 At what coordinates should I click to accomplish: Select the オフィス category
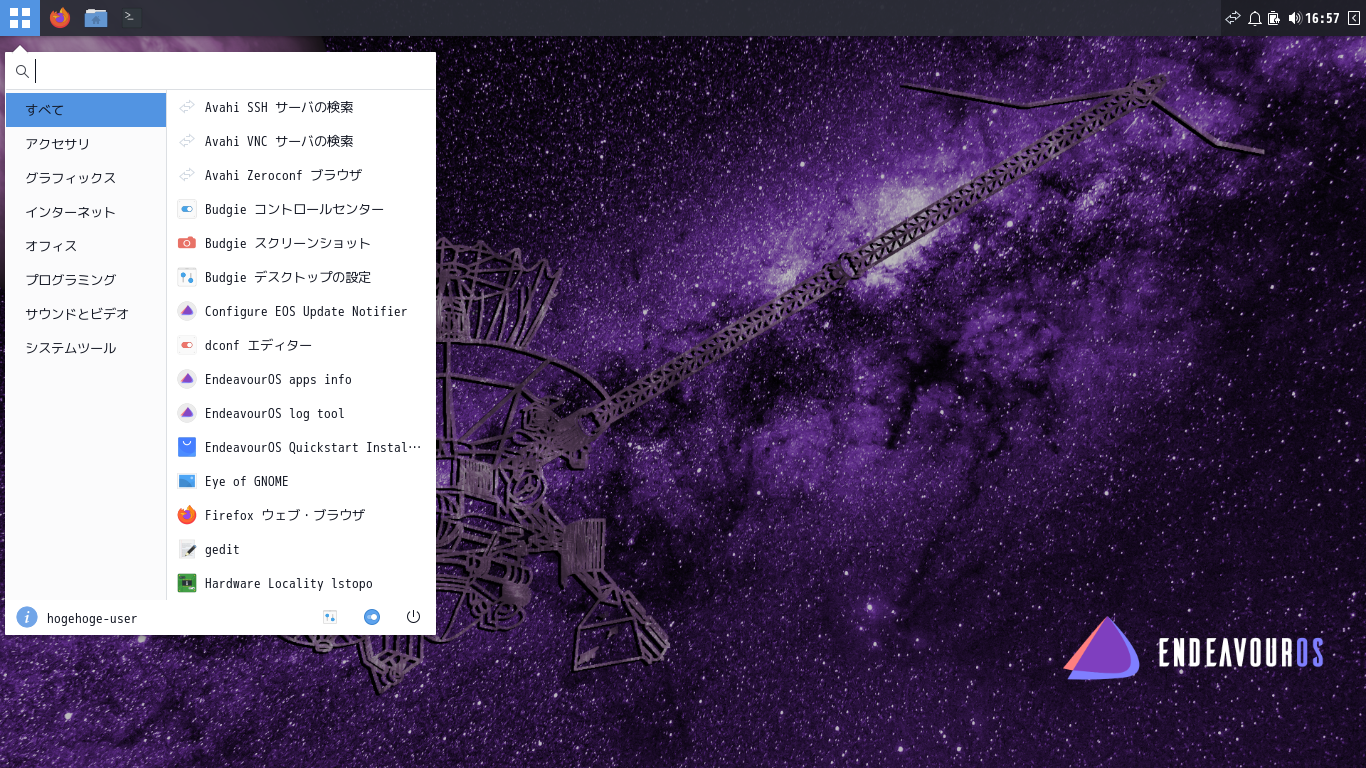click(86, 246)
